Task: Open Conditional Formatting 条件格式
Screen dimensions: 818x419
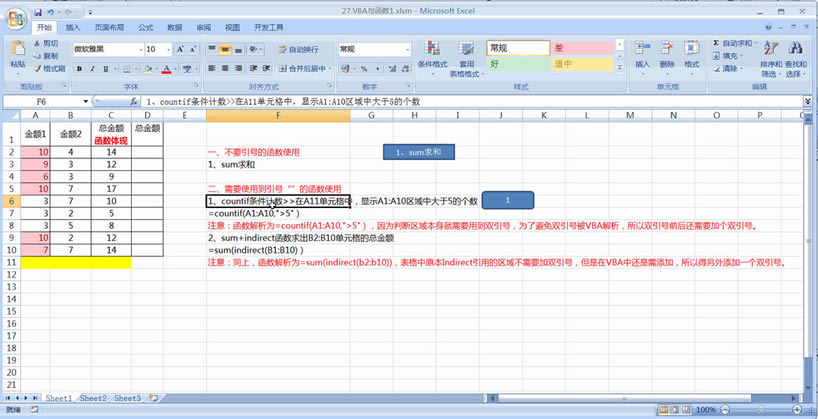Action: [x=432, y=58]
